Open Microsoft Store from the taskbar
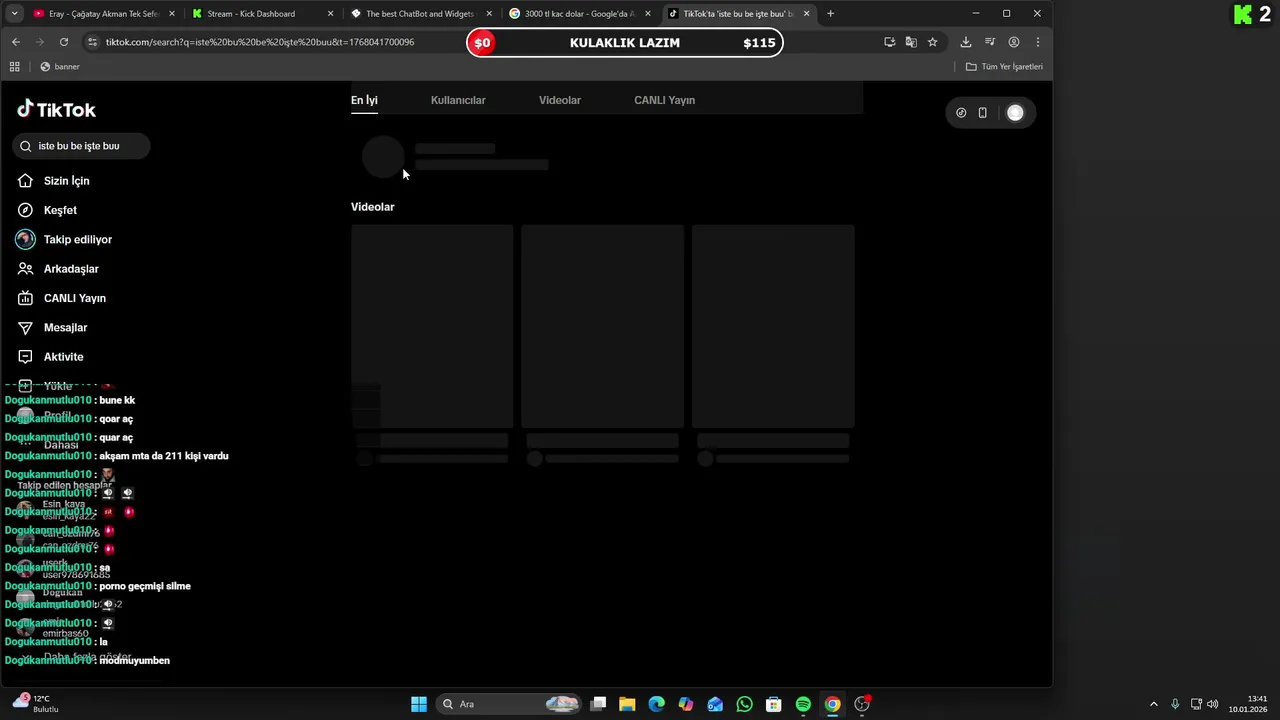Viewport: 1280px width, 720px height. click(773, 704)
